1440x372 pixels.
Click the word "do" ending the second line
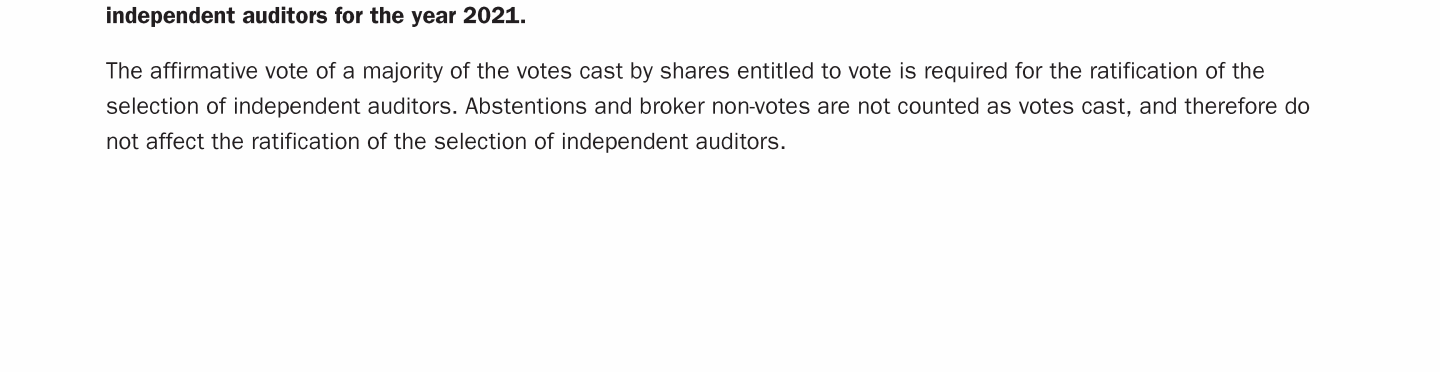pos(1297,106)
